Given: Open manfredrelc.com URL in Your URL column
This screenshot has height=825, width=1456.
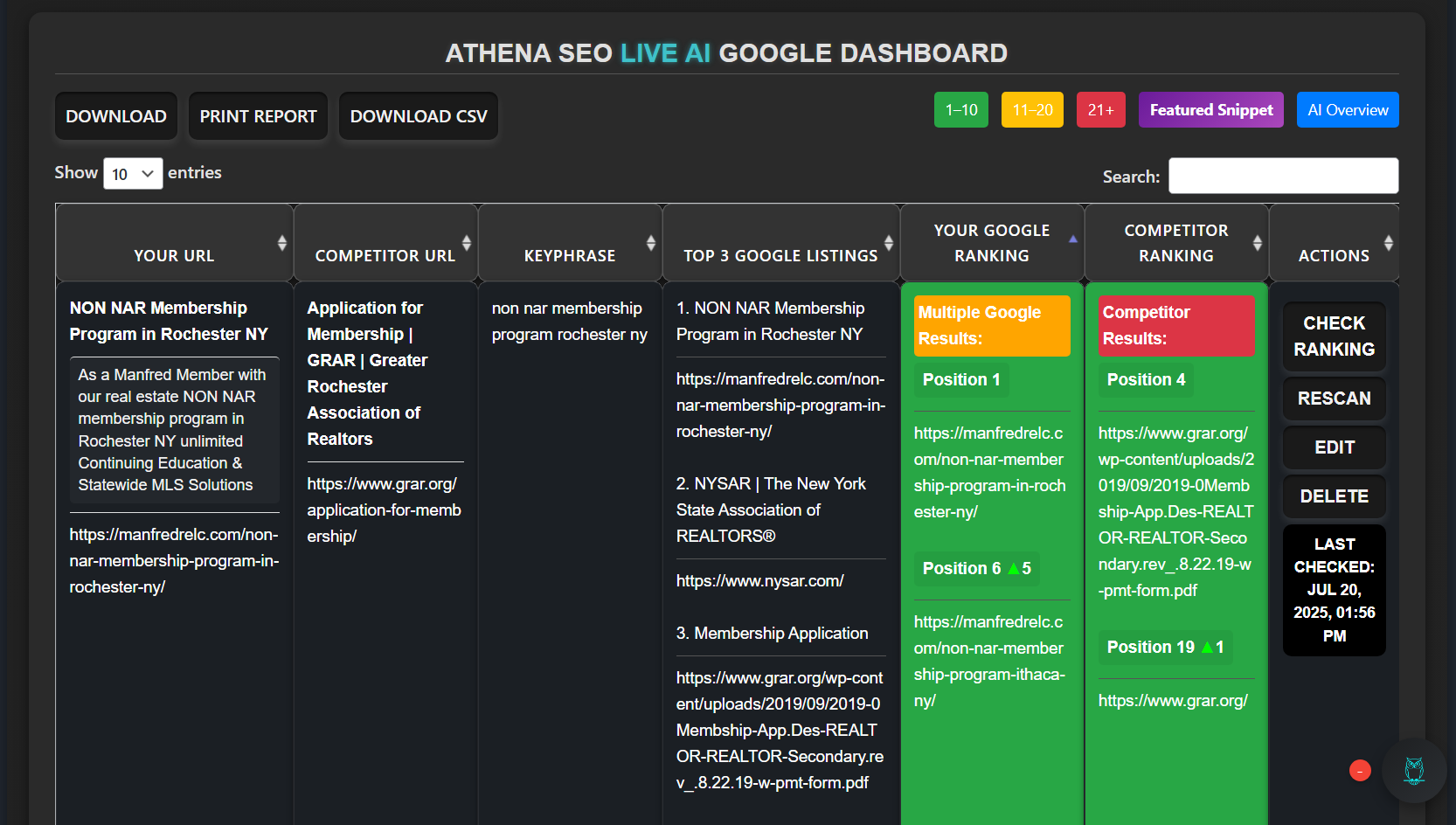Looking at the screenshot, I should [x=174, y=561].
